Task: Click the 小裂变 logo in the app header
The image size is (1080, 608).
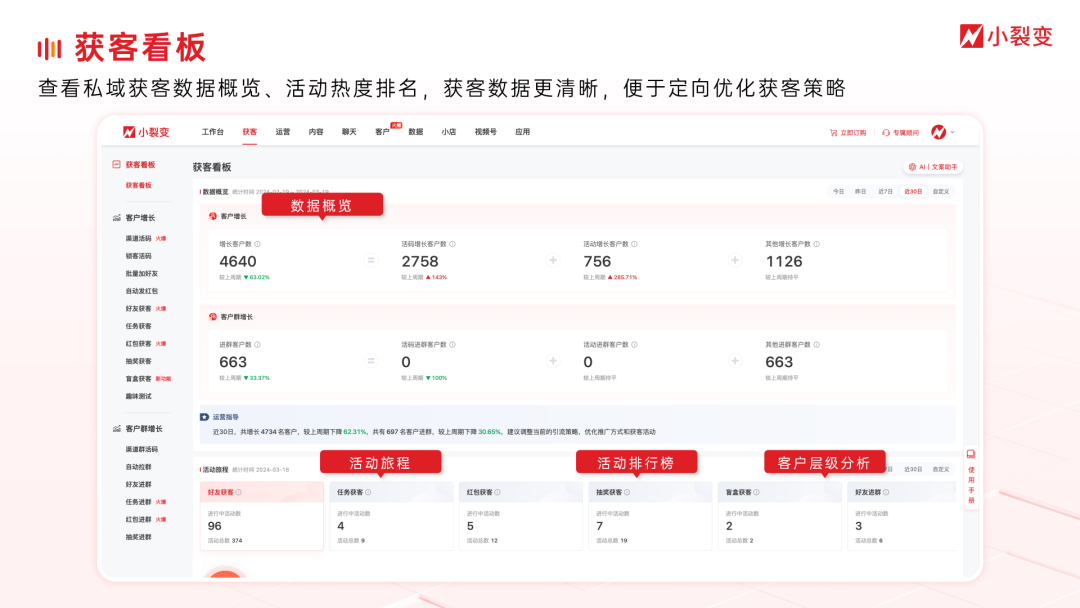Action: tap(146, 132)
